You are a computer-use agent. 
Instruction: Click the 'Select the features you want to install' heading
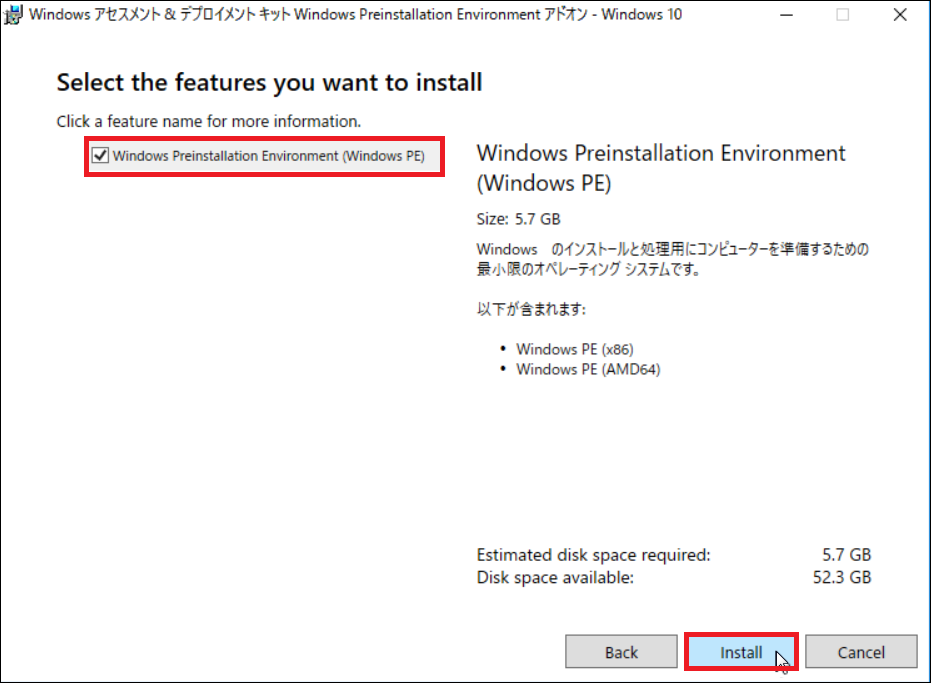(x=269, y=83)
